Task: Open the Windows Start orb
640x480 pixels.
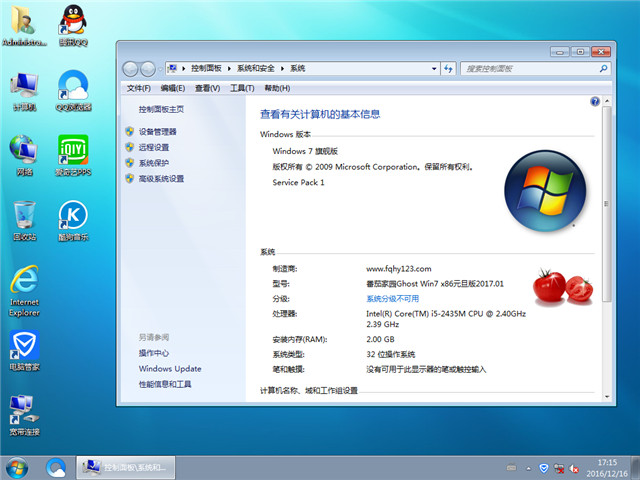Action: tap(17, 468)
